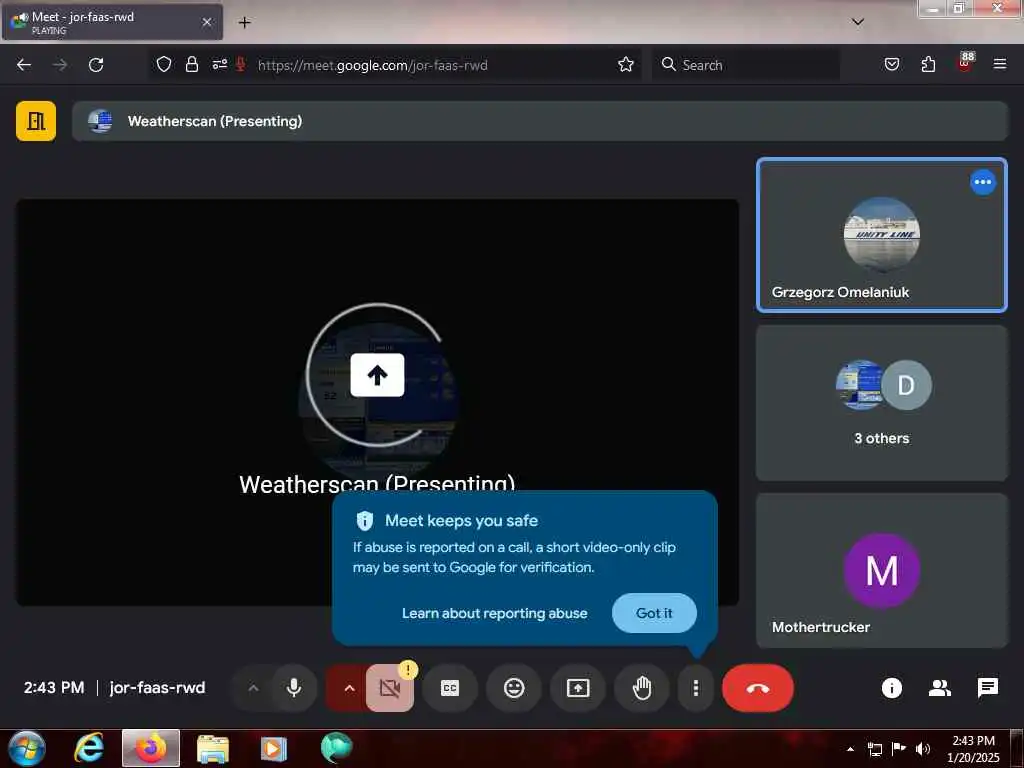Open the list all tabs dropdown arrow
This screenshot has height=768, width=1024.
(858, 22)
